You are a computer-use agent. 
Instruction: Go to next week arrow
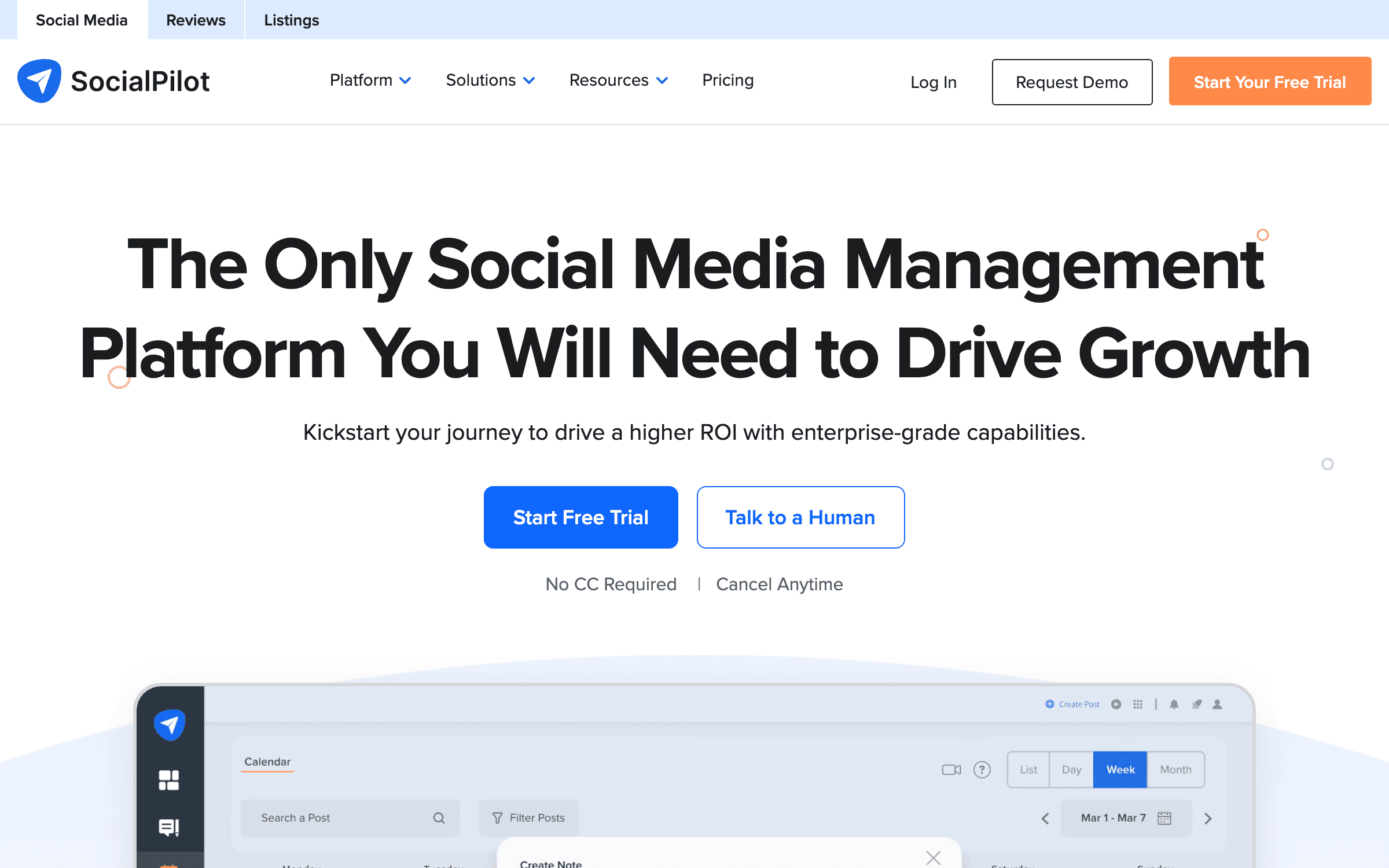pyautogui.click(x=1208, y=818)
